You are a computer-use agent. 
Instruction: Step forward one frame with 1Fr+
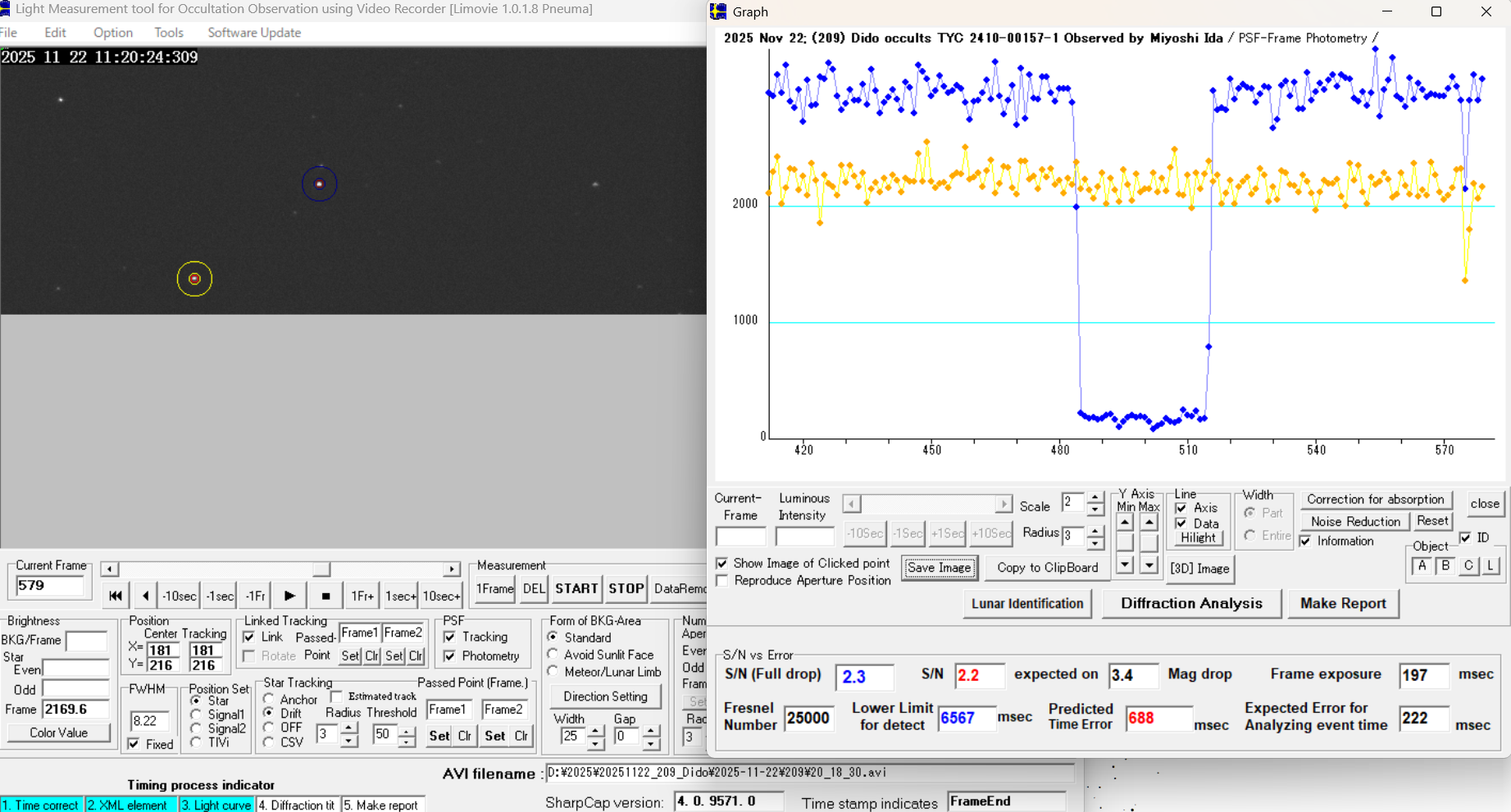(362, 596)
